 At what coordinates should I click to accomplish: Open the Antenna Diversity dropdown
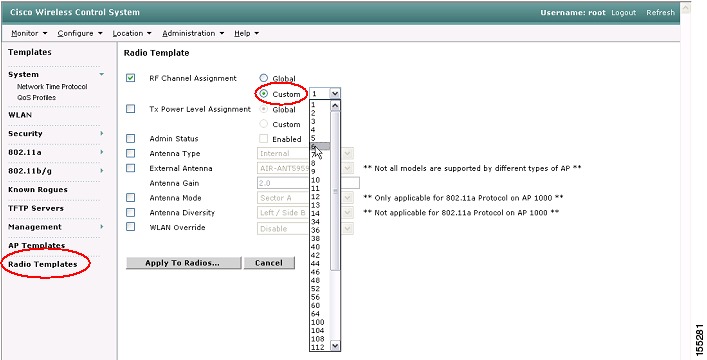[305, 212]
